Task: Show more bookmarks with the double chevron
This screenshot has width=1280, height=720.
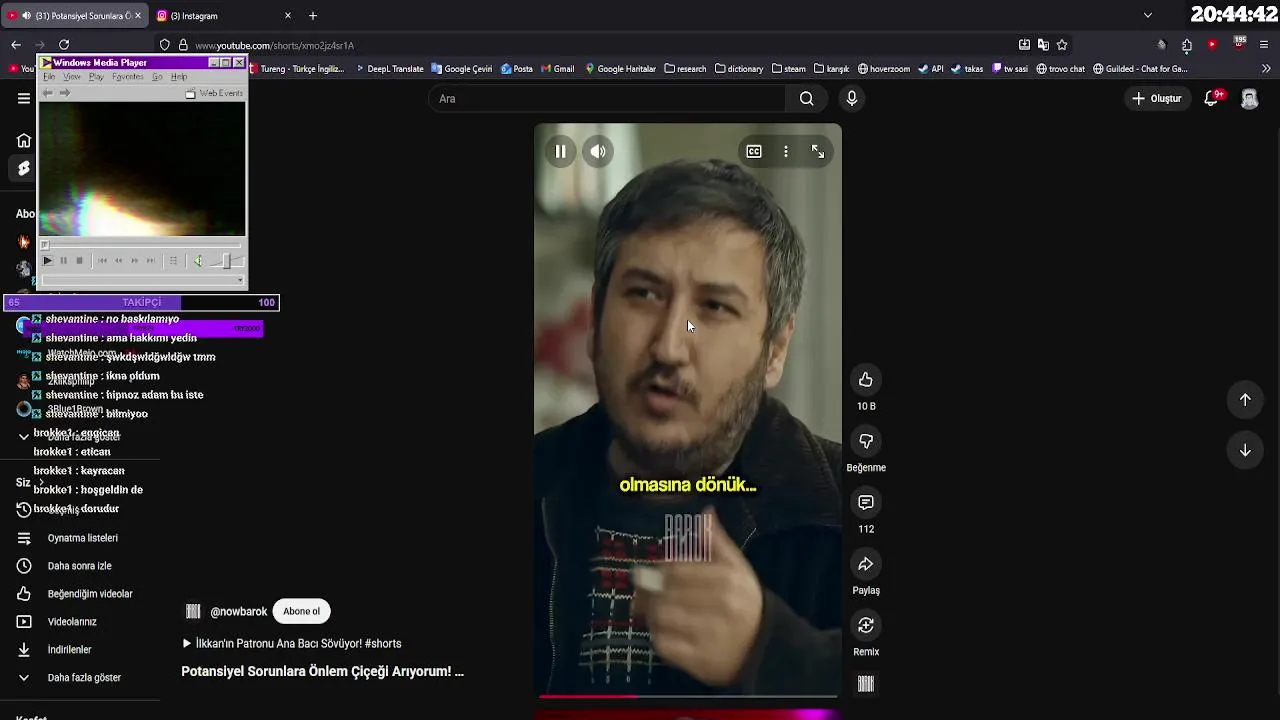Action: [1266, 69]
